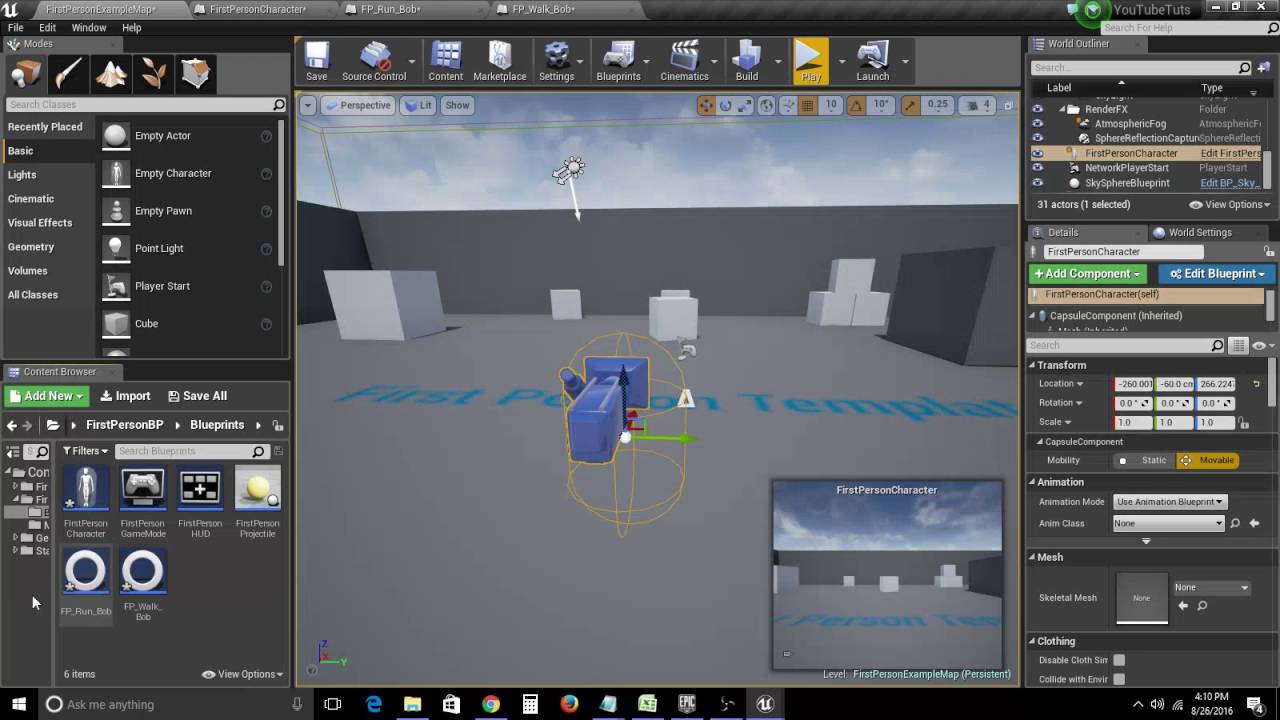This screenshot has width=1280, height=720.
Task: Open the Settings toolbar icon
Action: tap(556, 61)
